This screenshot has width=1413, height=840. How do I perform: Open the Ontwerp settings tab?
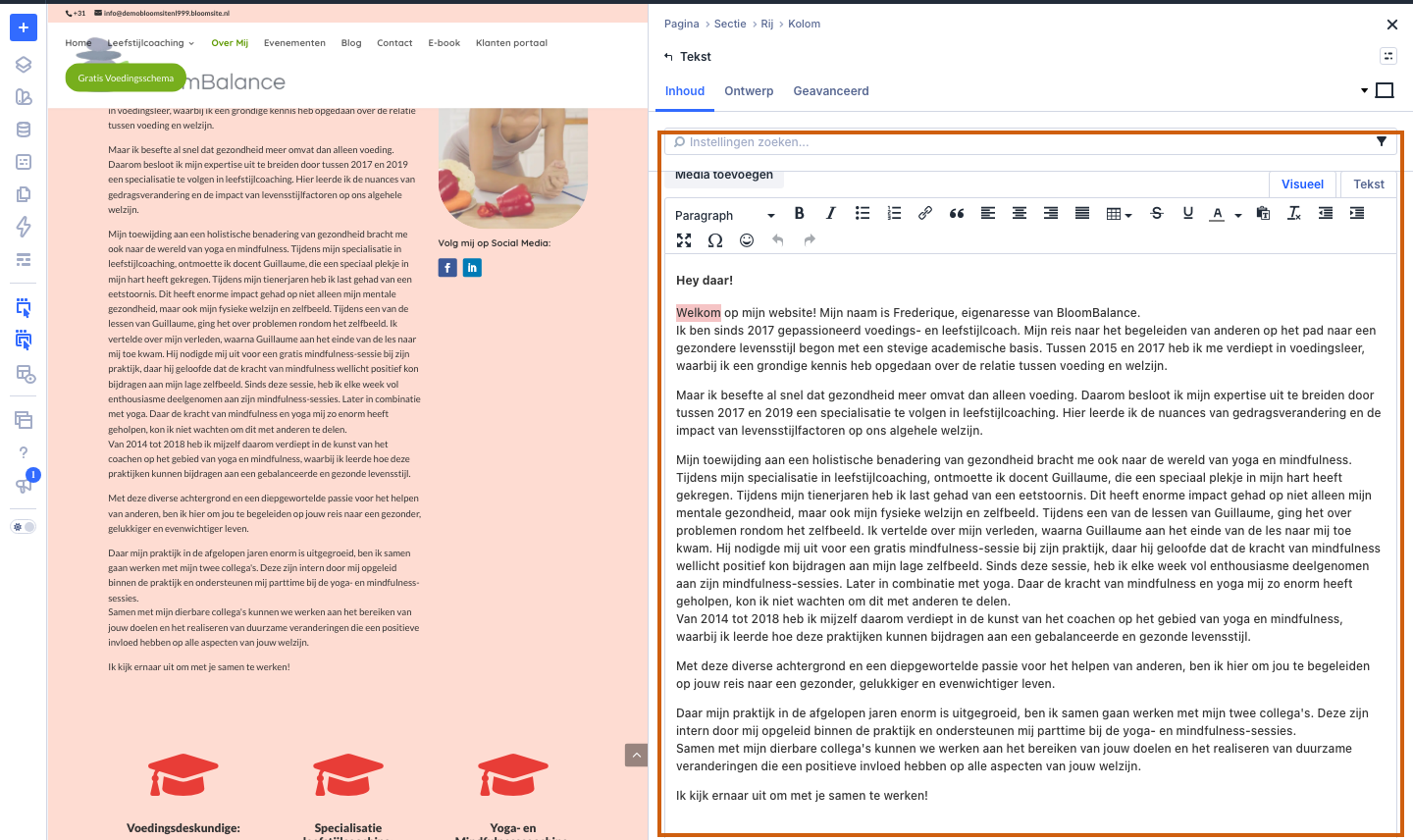click(x=749, y=91)
